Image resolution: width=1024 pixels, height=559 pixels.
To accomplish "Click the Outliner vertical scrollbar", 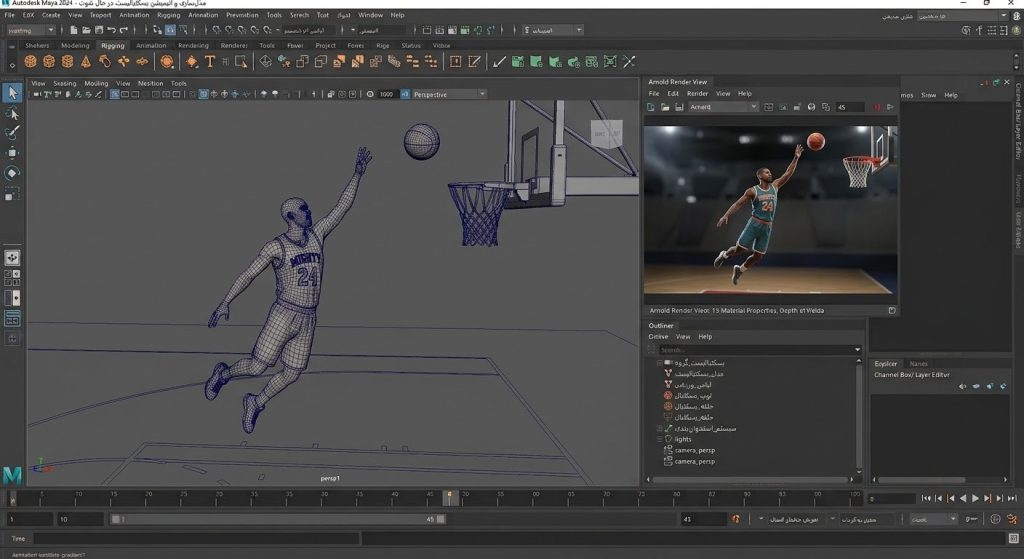I will click(858, 417).
